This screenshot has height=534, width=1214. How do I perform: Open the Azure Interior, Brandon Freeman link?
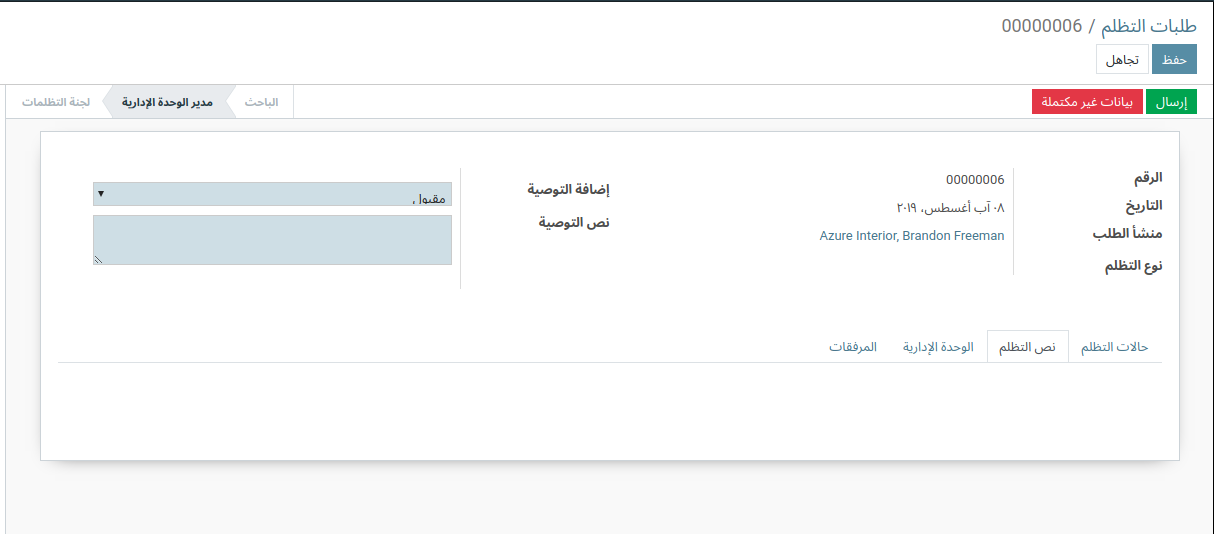click(x=911, y=236)
